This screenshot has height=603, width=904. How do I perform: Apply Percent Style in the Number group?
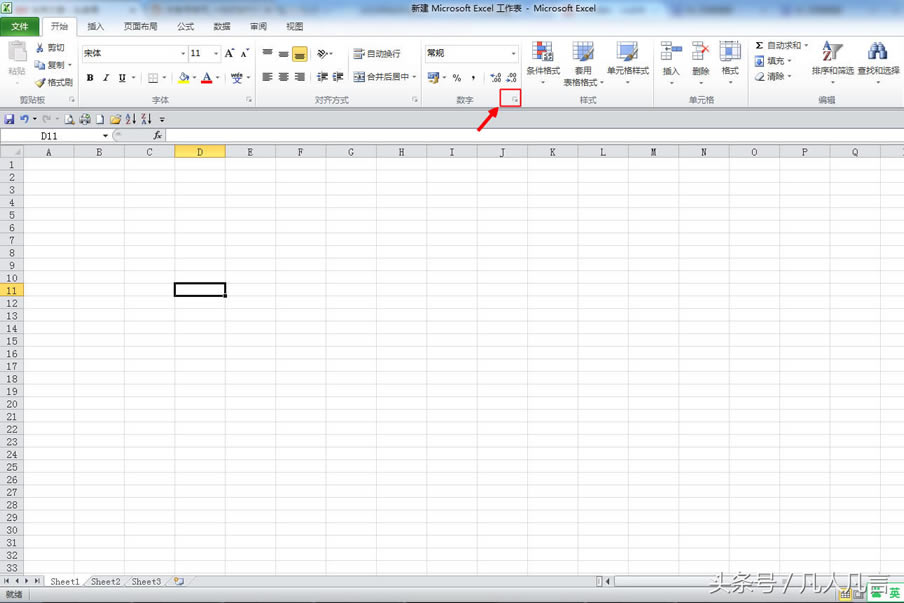[x=456, y=75]
